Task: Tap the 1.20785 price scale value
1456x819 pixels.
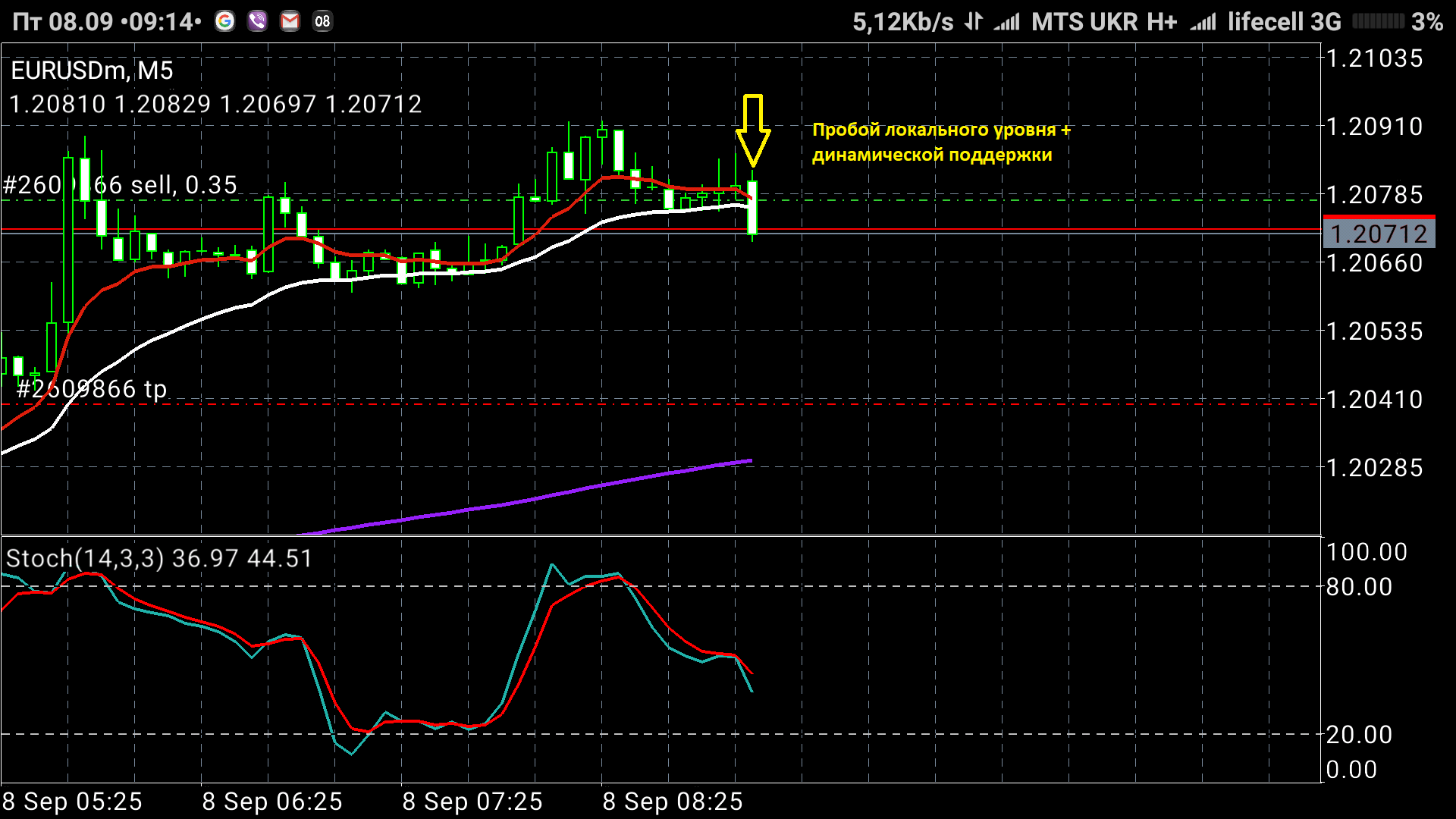Action: [x=1374, y=195]
